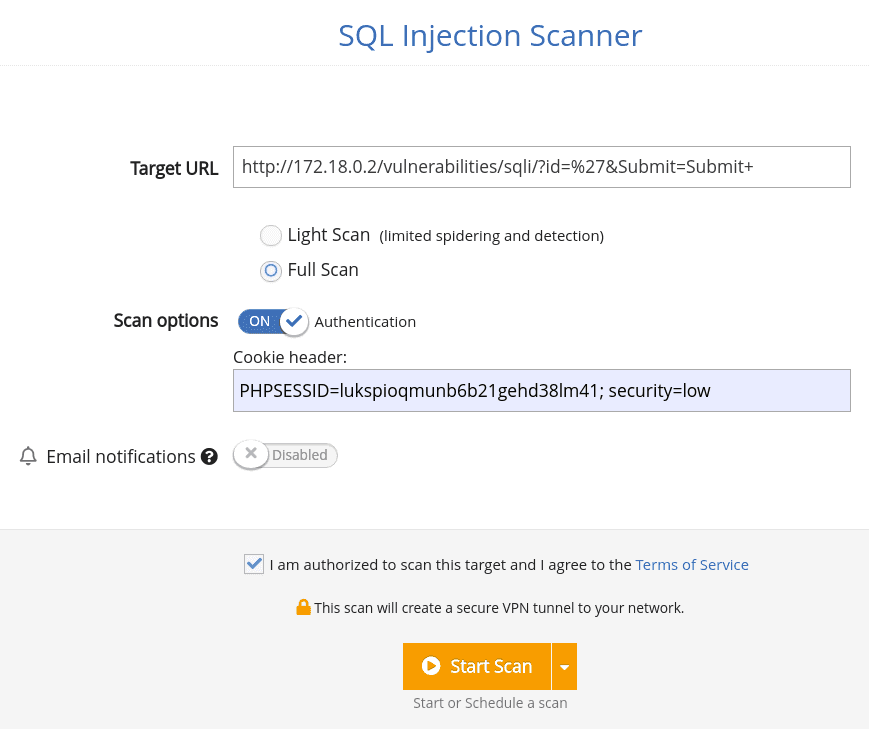Open Terms of Service

click(x=692, y=564)
